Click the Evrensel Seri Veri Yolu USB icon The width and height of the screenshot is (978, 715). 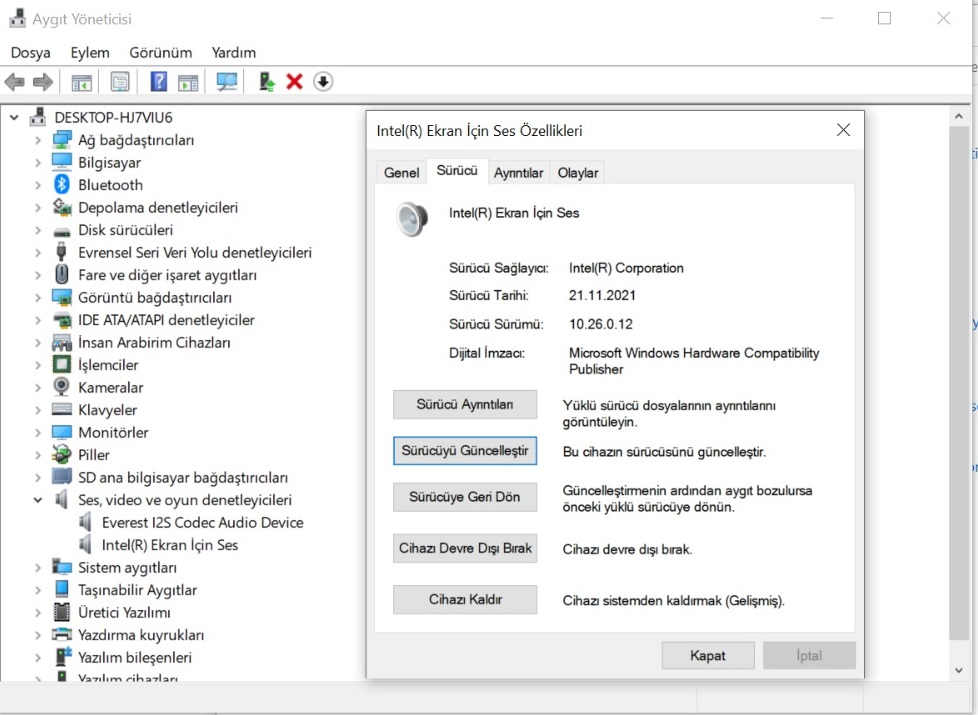click(x=61, y=252)
